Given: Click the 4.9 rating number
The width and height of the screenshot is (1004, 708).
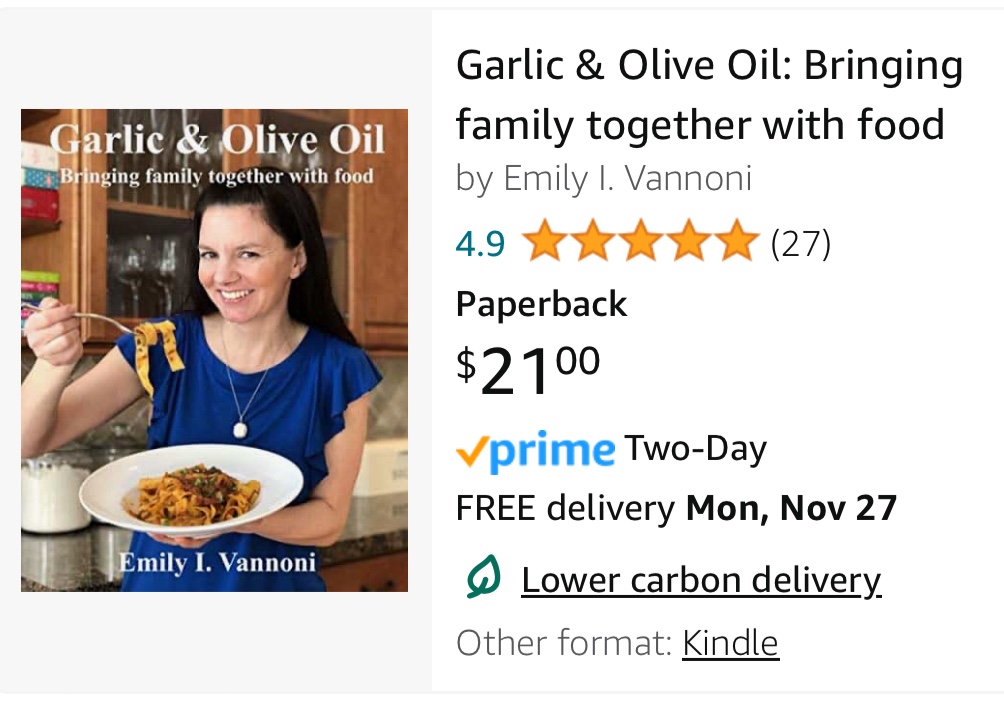Looking at the screenshot, I should (x=480, y=243).
